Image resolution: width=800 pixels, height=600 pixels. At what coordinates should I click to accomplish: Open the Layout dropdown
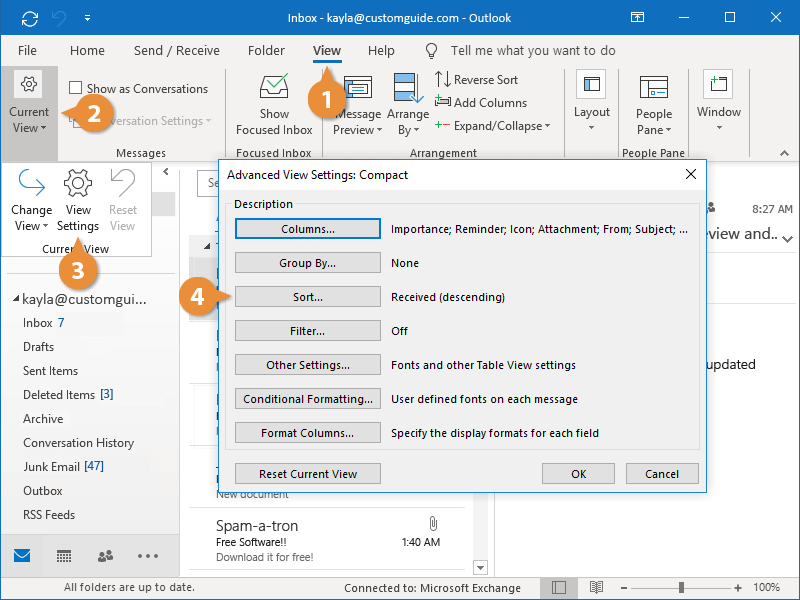pyautogui.click(x=591, y=101)
